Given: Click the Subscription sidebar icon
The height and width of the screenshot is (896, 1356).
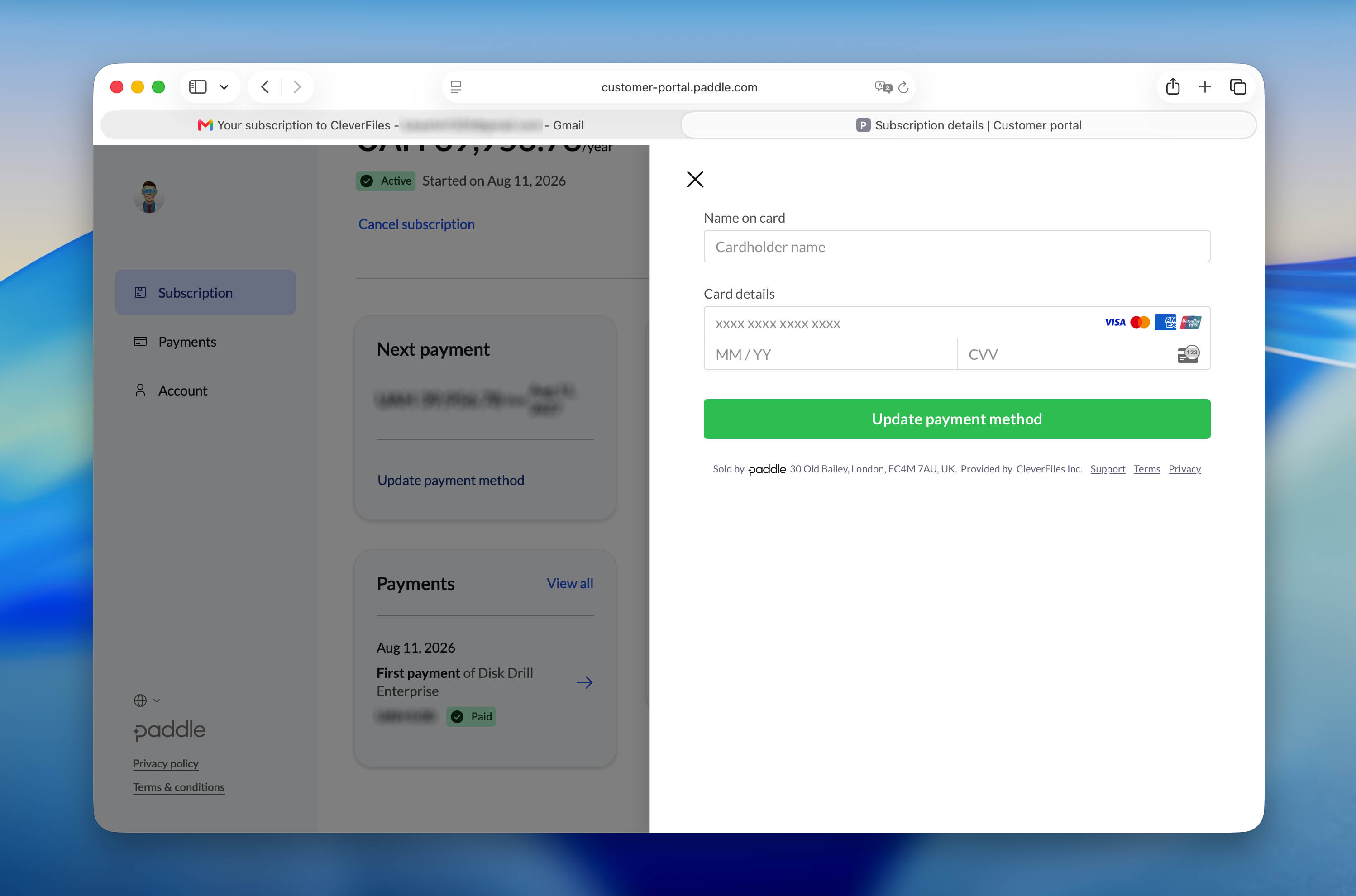Looking at the screenshot, I should pyautogui.click(x=140, y=293).
